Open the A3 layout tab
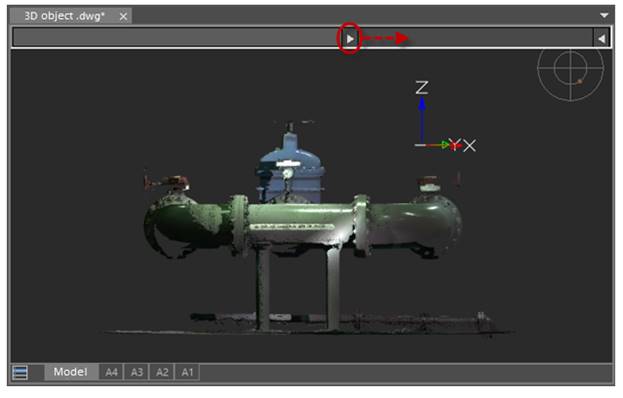Image resolution: width=623 pixels, height=398 pixels. [x=137, y=372]
